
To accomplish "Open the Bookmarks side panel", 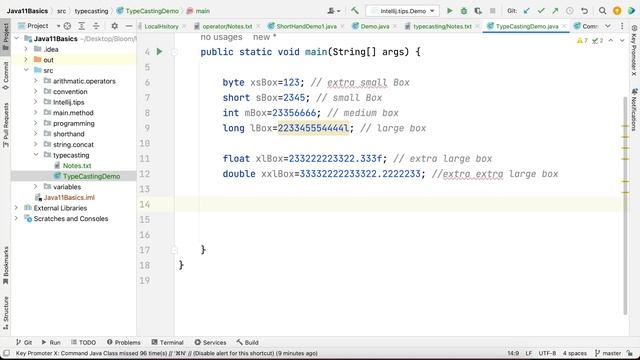I will point(6,266).
